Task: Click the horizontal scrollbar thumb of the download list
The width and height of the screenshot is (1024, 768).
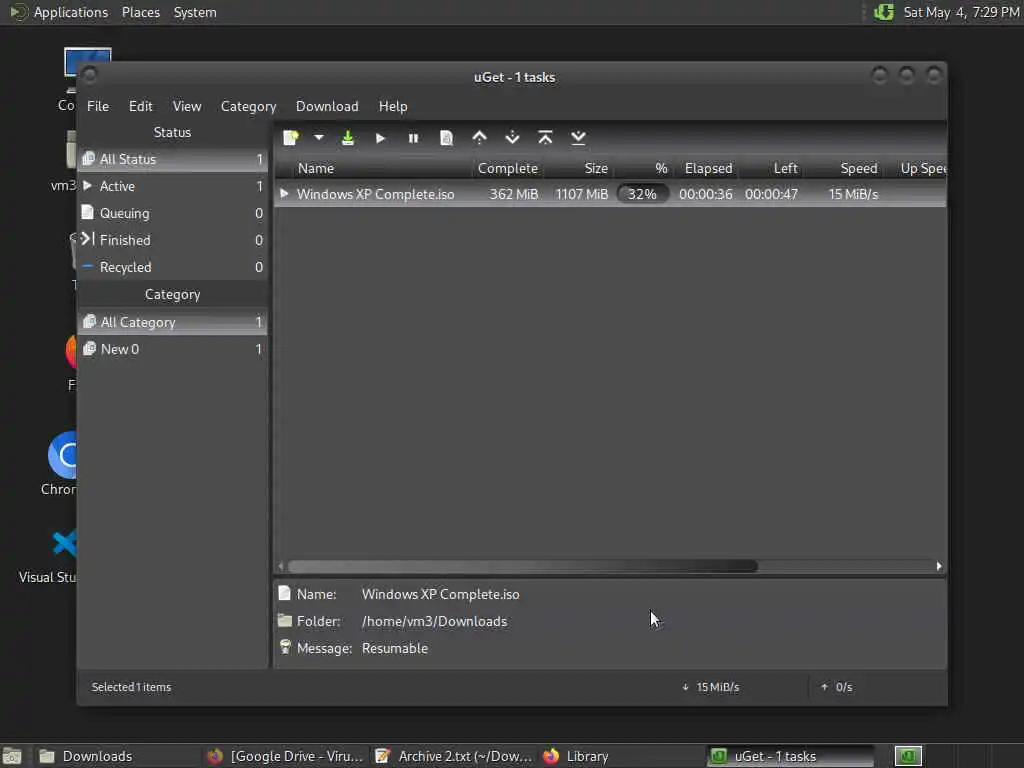Action: [522, 566]
